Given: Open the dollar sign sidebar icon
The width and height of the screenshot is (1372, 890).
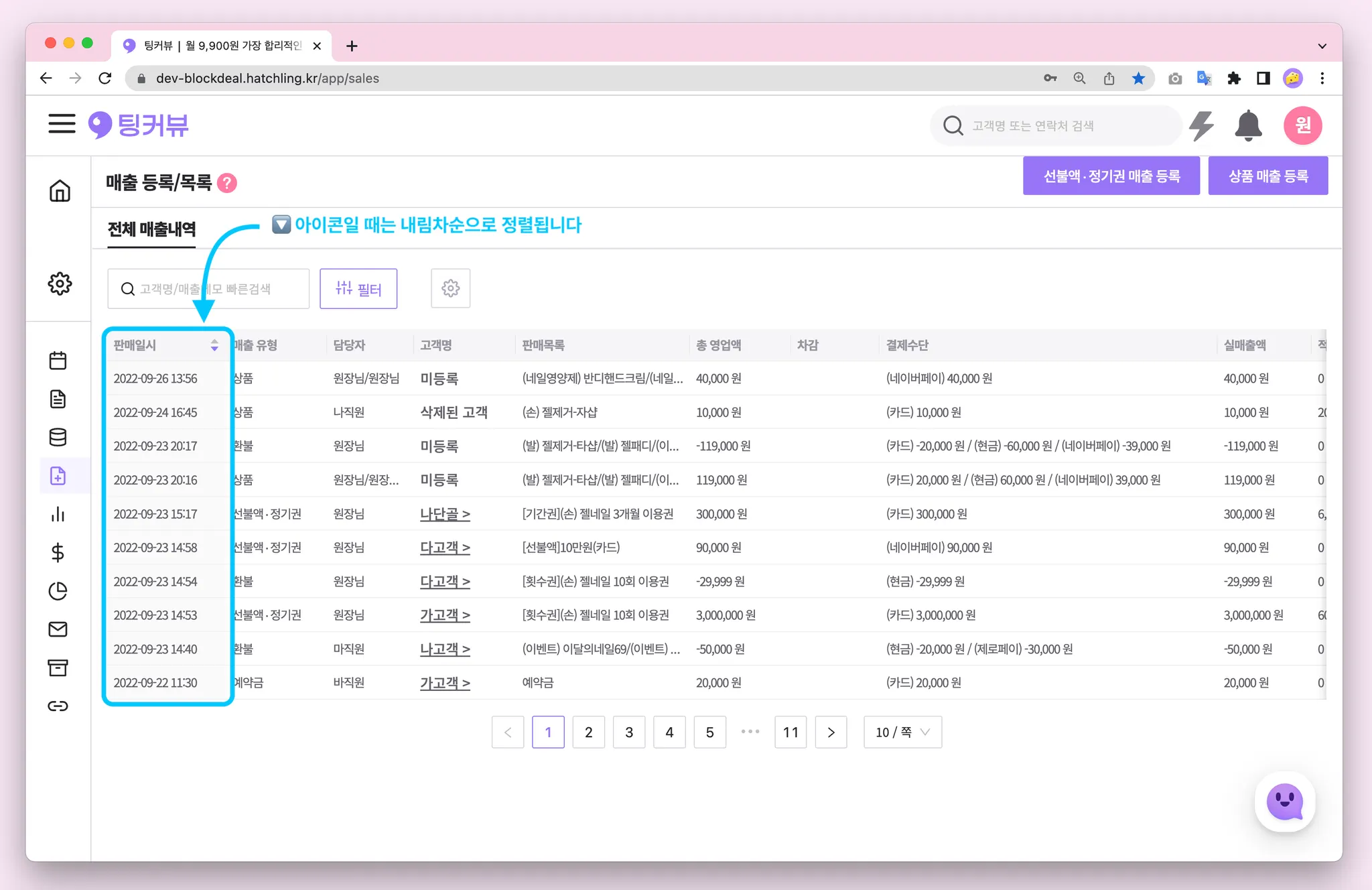Looking at the screenshot, I should 58,552.
